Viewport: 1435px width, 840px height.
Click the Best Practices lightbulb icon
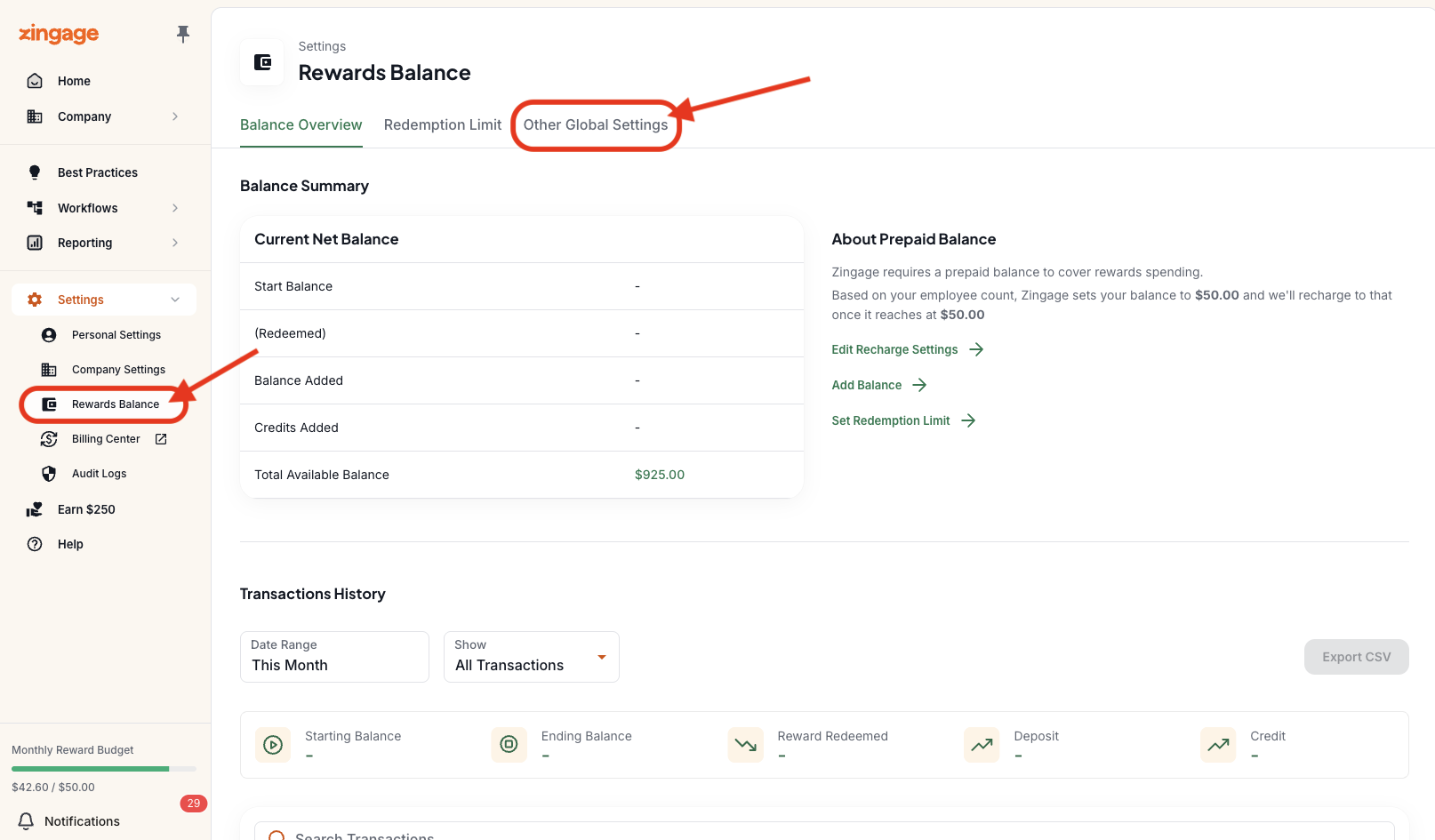point(35,172)
